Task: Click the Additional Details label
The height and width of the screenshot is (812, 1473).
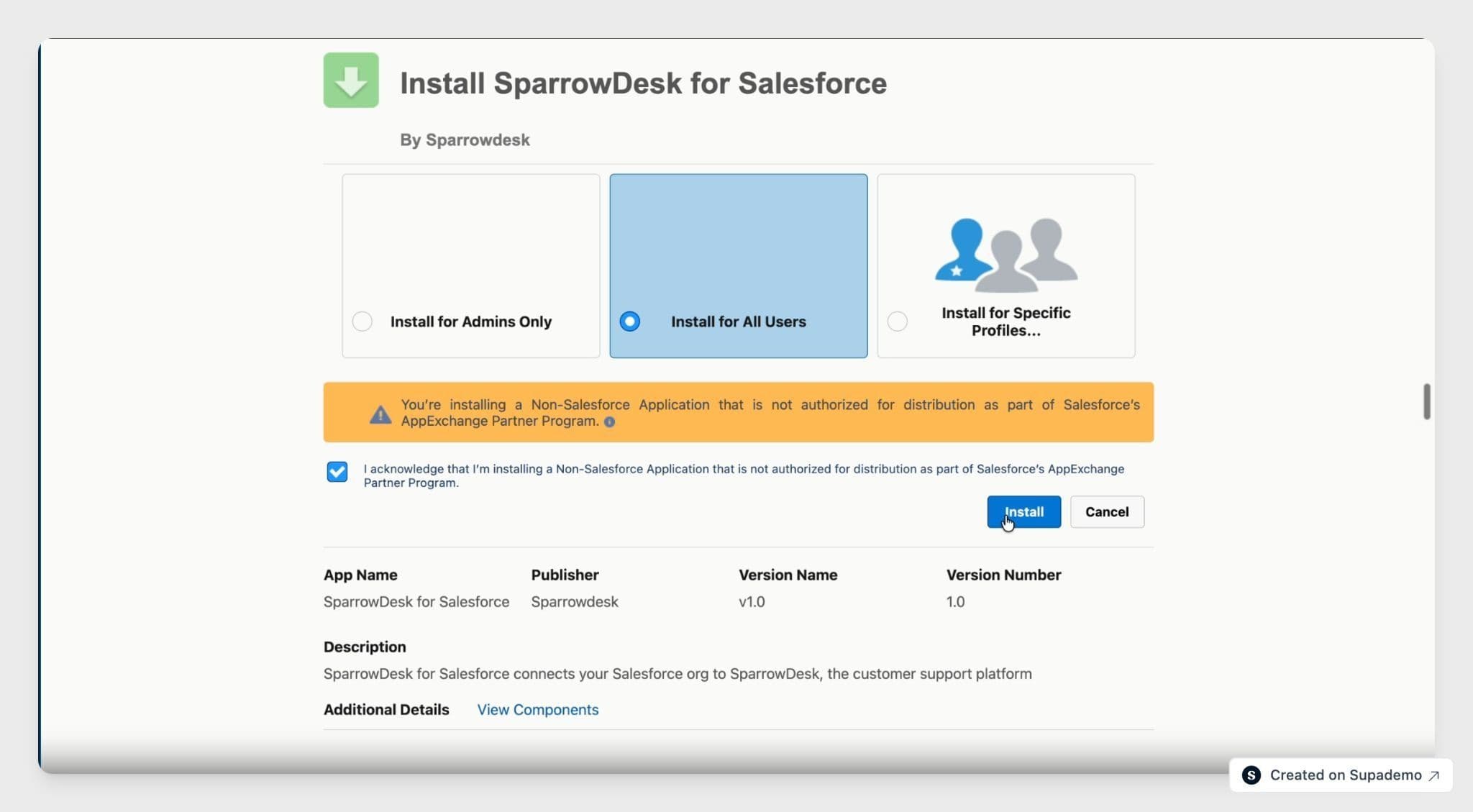Action: point(386,710)
